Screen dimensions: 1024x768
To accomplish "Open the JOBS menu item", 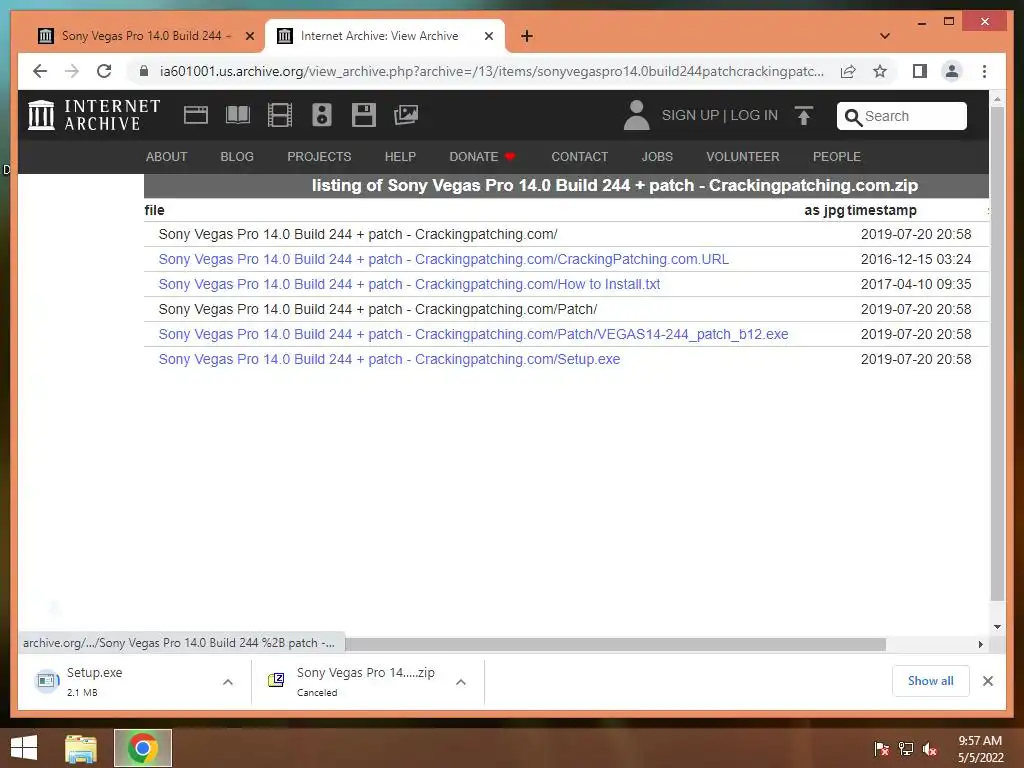I will [x=657, y=157].
